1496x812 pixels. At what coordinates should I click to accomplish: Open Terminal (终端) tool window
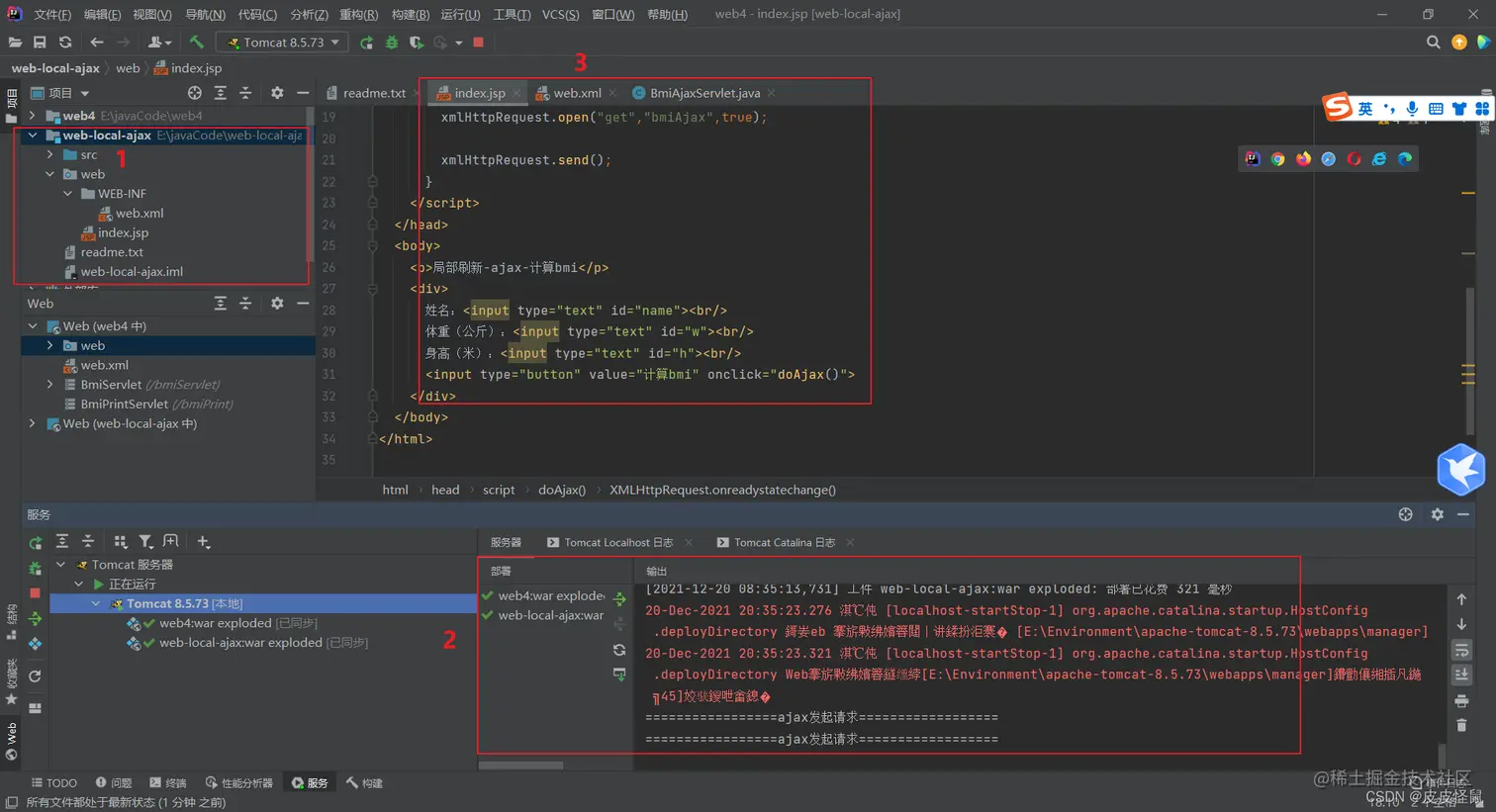point(168,783)
